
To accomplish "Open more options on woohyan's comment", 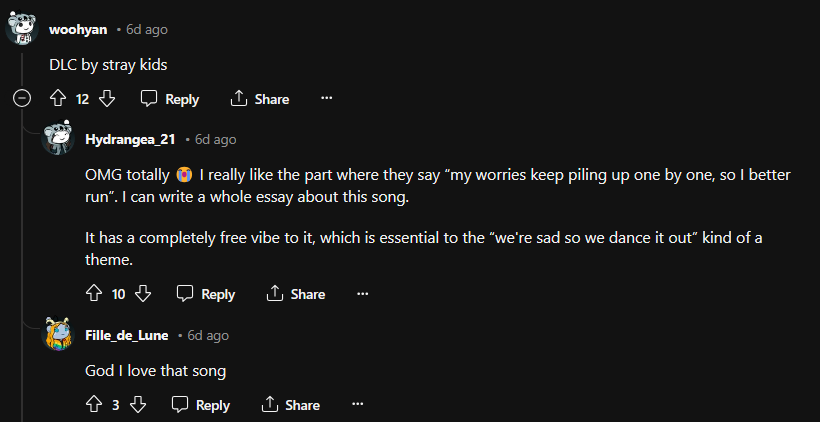I will pos(326,99).
